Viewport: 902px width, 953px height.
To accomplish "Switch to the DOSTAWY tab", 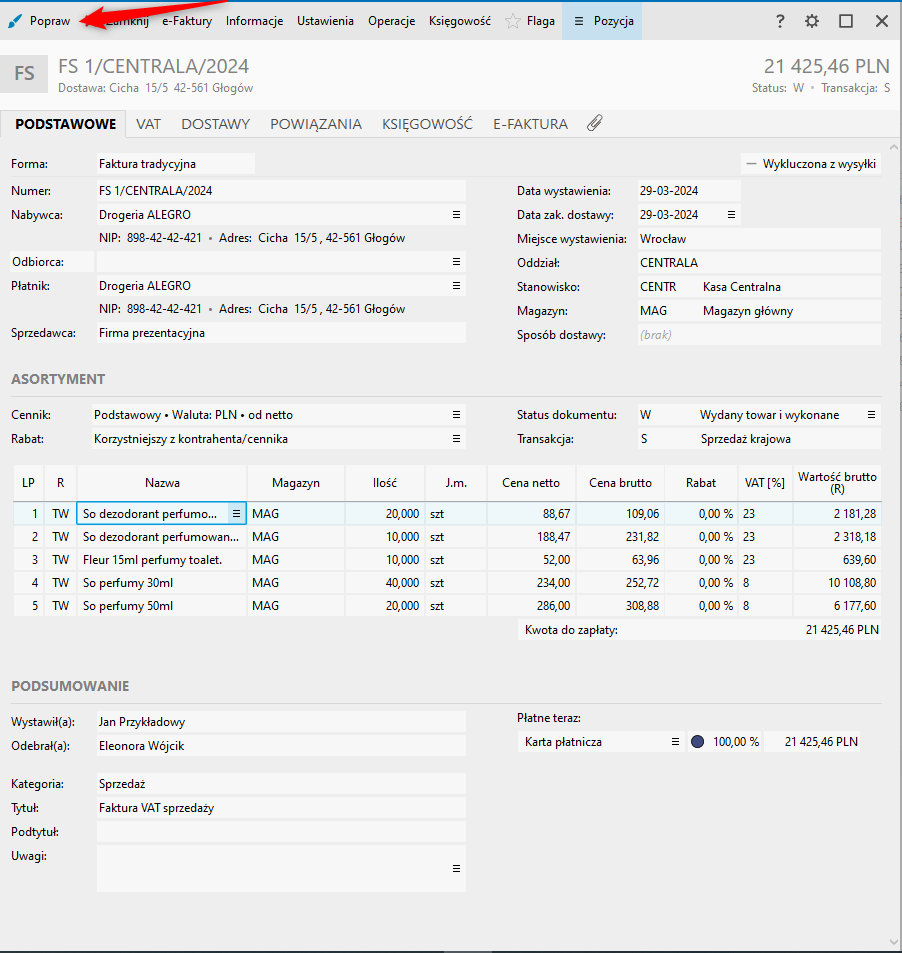I will tap(216, 124).
